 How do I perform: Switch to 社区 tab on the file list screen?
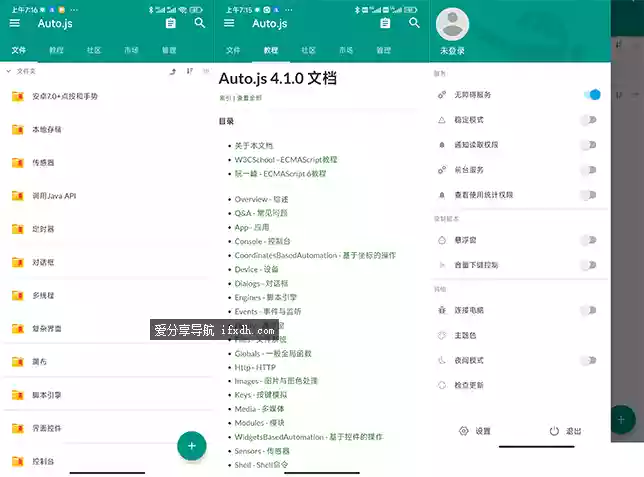pyautogui.click(x=94, y=50)
